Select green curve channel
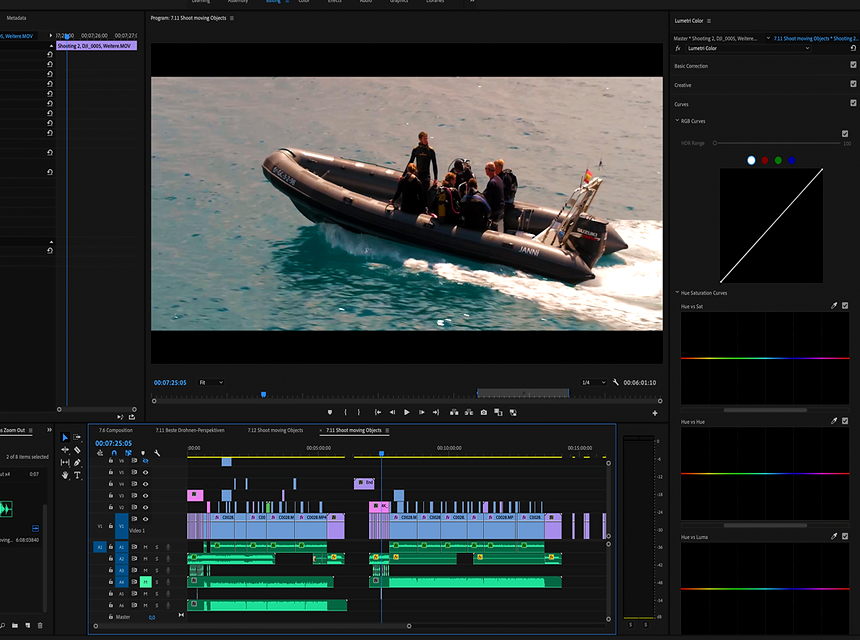860x640 pixels. coord(778,160)
